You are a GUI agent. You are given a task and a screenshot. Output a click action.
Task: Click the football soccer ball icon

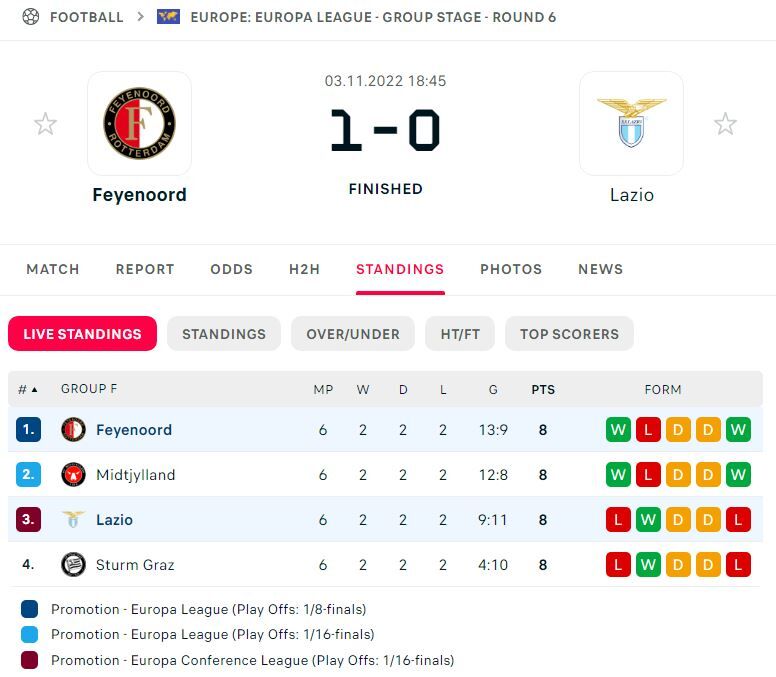pyautogui.click(x=31, y=17)
